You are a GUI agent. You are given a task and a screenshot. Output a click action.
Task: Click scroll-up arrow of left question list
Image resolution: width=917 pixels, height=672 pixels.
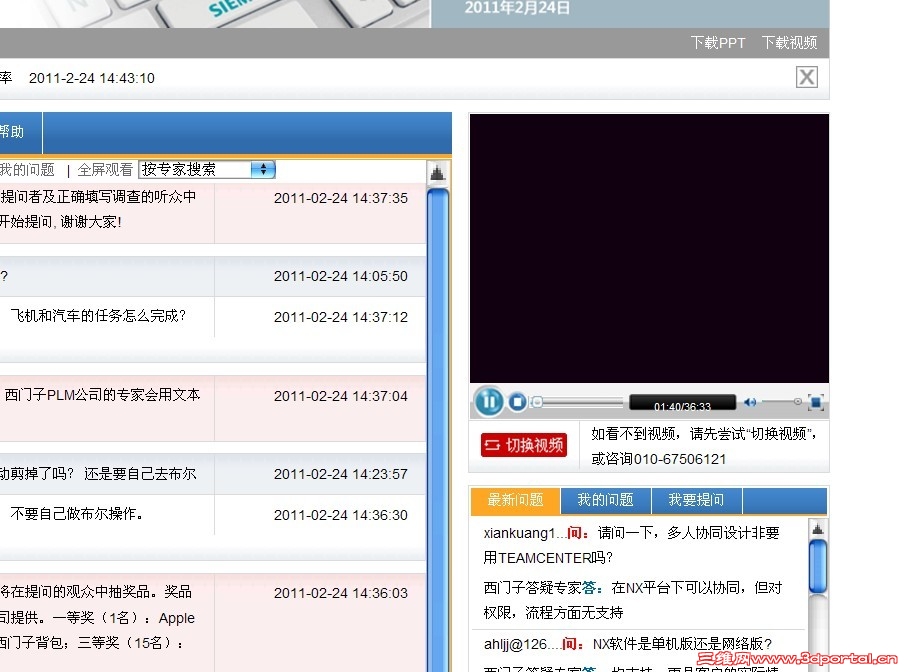pos(437,173)
